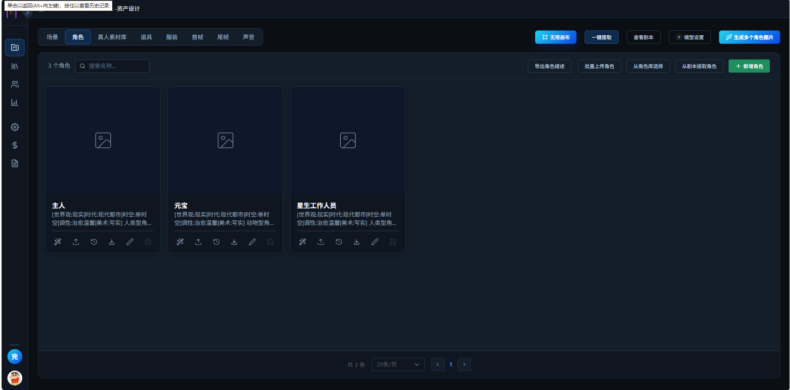Switch to the 服装 tab

pyautogui.click(x=172, y=37)
